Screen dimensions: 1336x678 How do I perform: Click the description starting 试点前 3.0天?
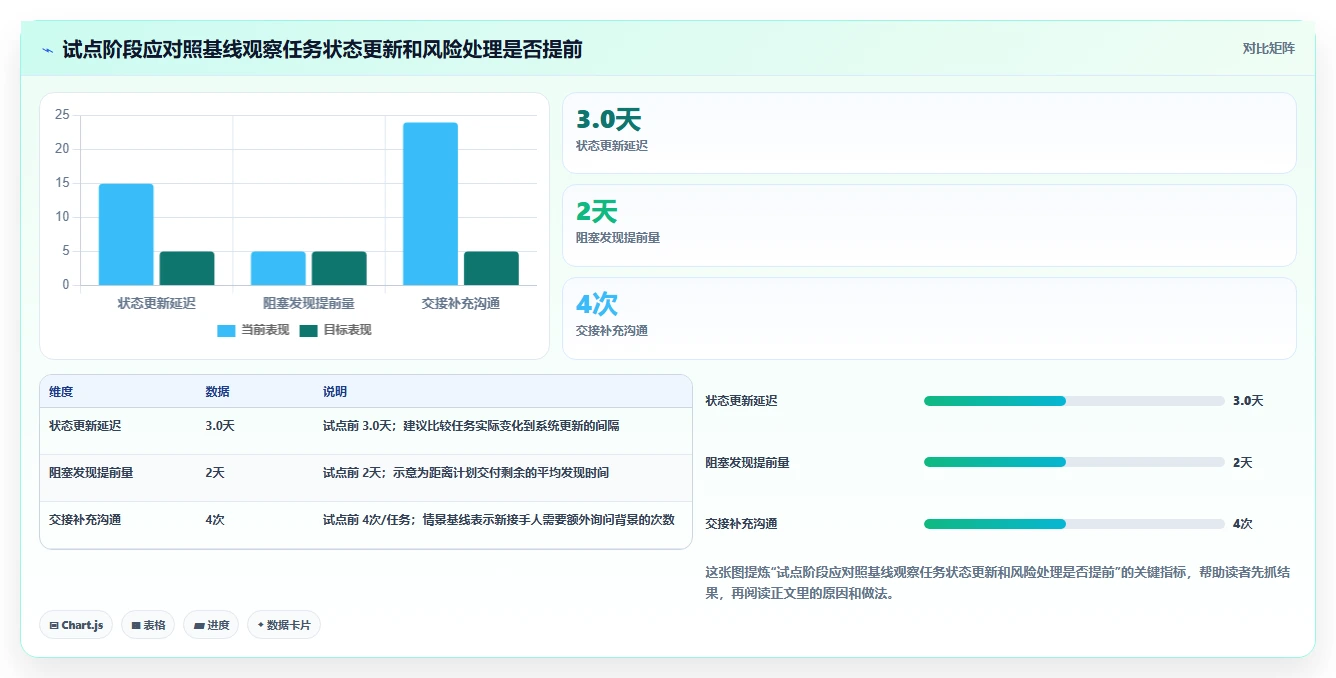point(471,426)
